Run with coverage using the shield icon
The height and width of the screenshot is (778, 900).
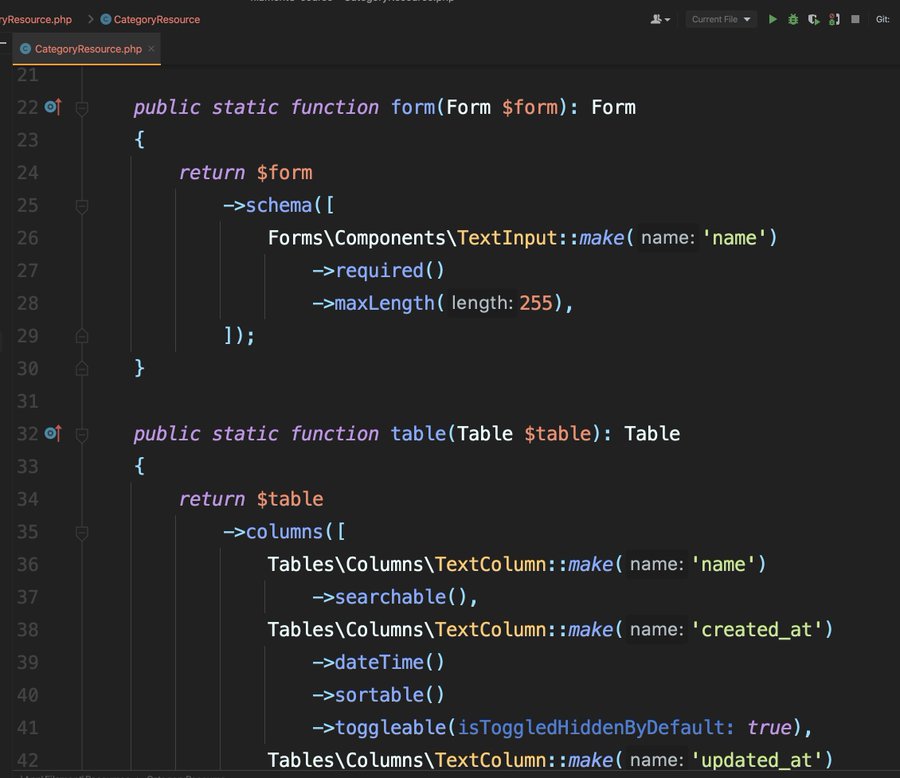814,19
